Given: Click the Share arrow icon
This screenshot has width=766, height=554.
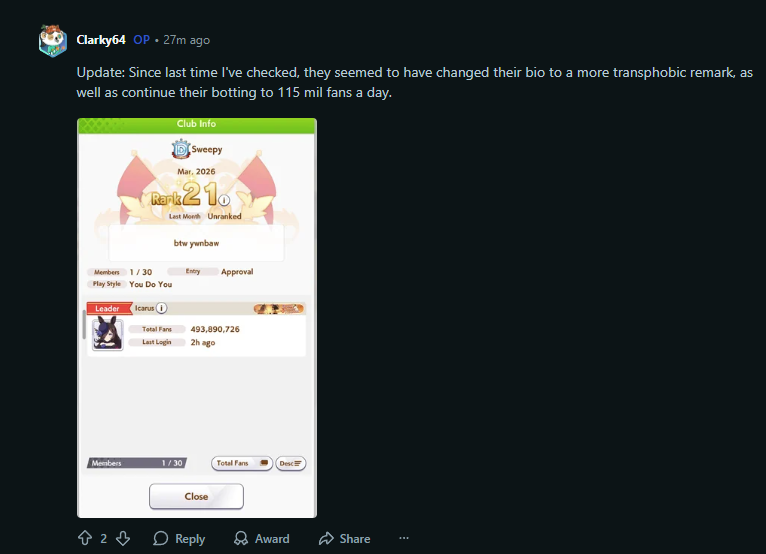Looking at the screenshot, I should 326,538.
